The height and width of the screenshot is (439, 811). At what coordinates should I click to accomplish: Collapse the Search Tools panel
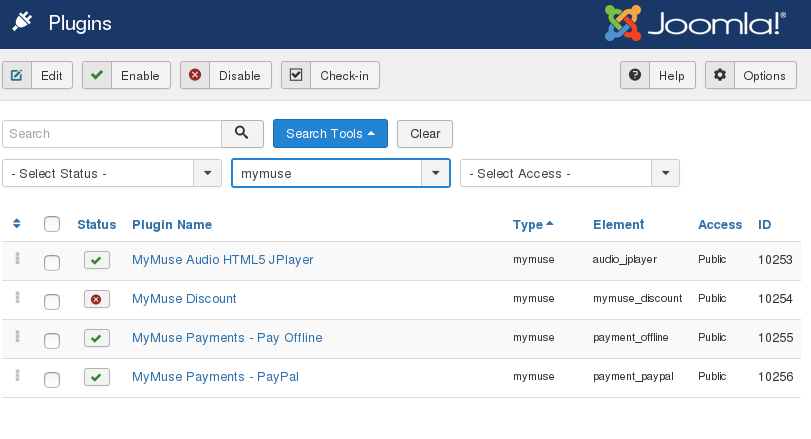point(330,133)
